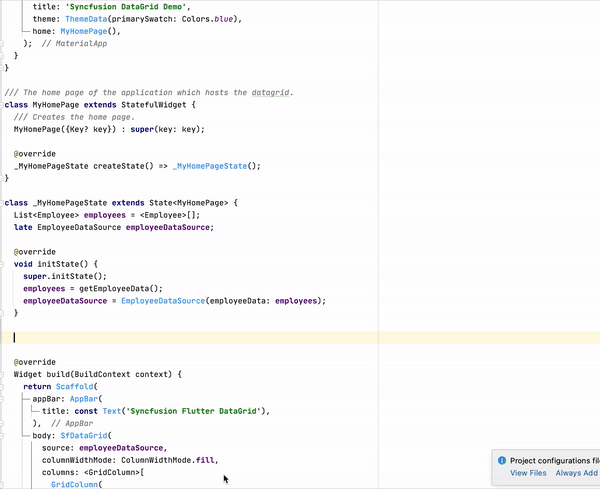
Task: Click the info icon in the notification
Action: [501, 459]
